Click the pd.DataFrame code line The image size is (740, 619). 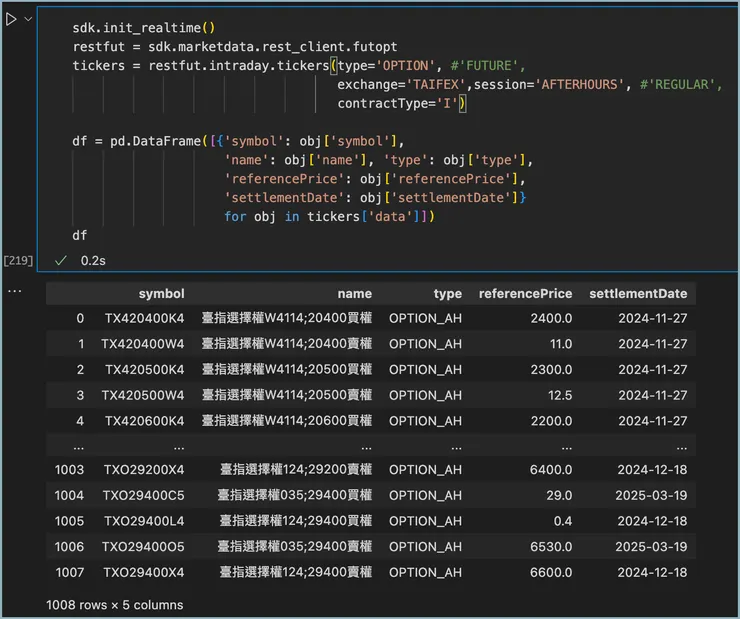click(240, 141)
